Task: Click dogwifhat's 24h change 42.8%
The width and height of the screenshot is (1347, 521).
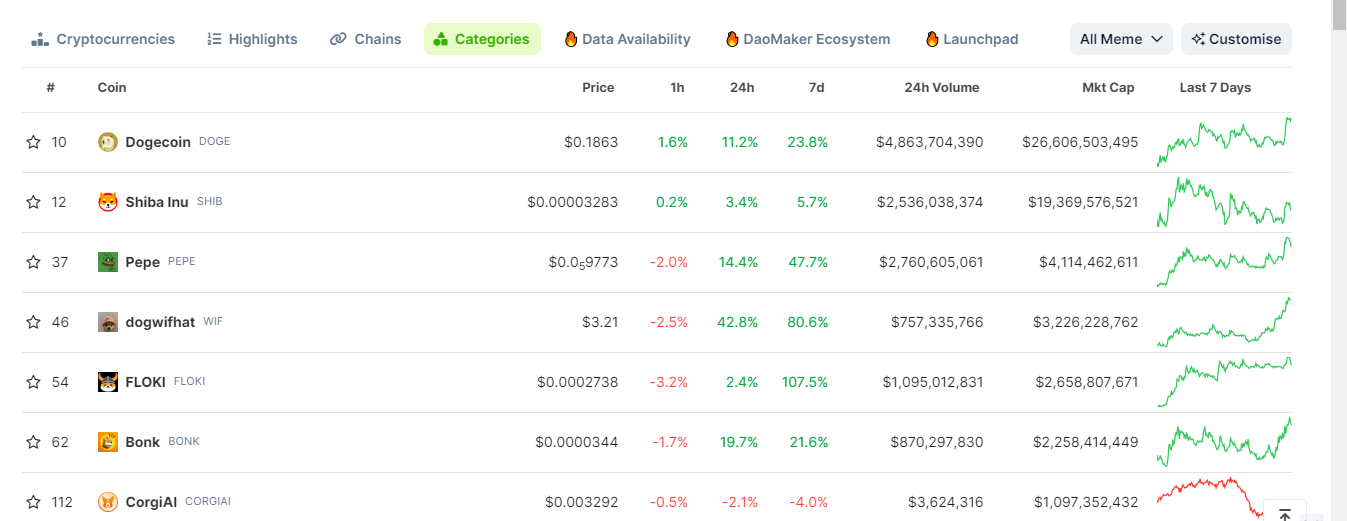Action: [x=738, y=322]
